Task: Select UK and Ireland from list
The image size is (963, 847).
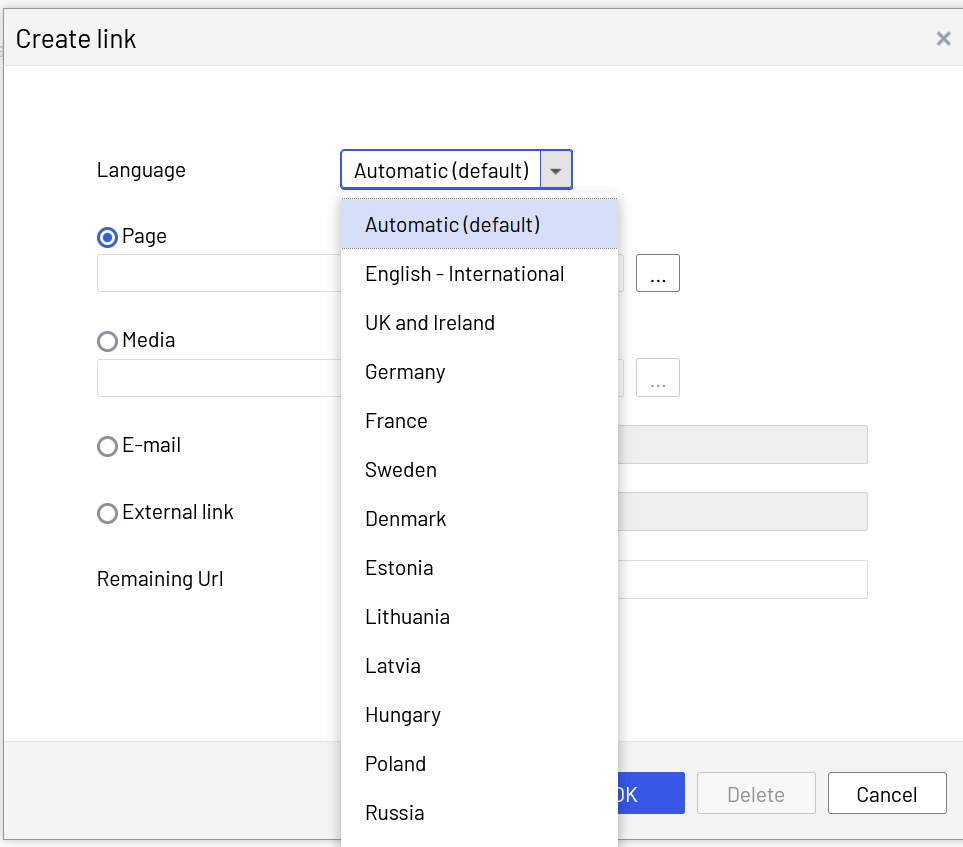Action: [430, 323]
